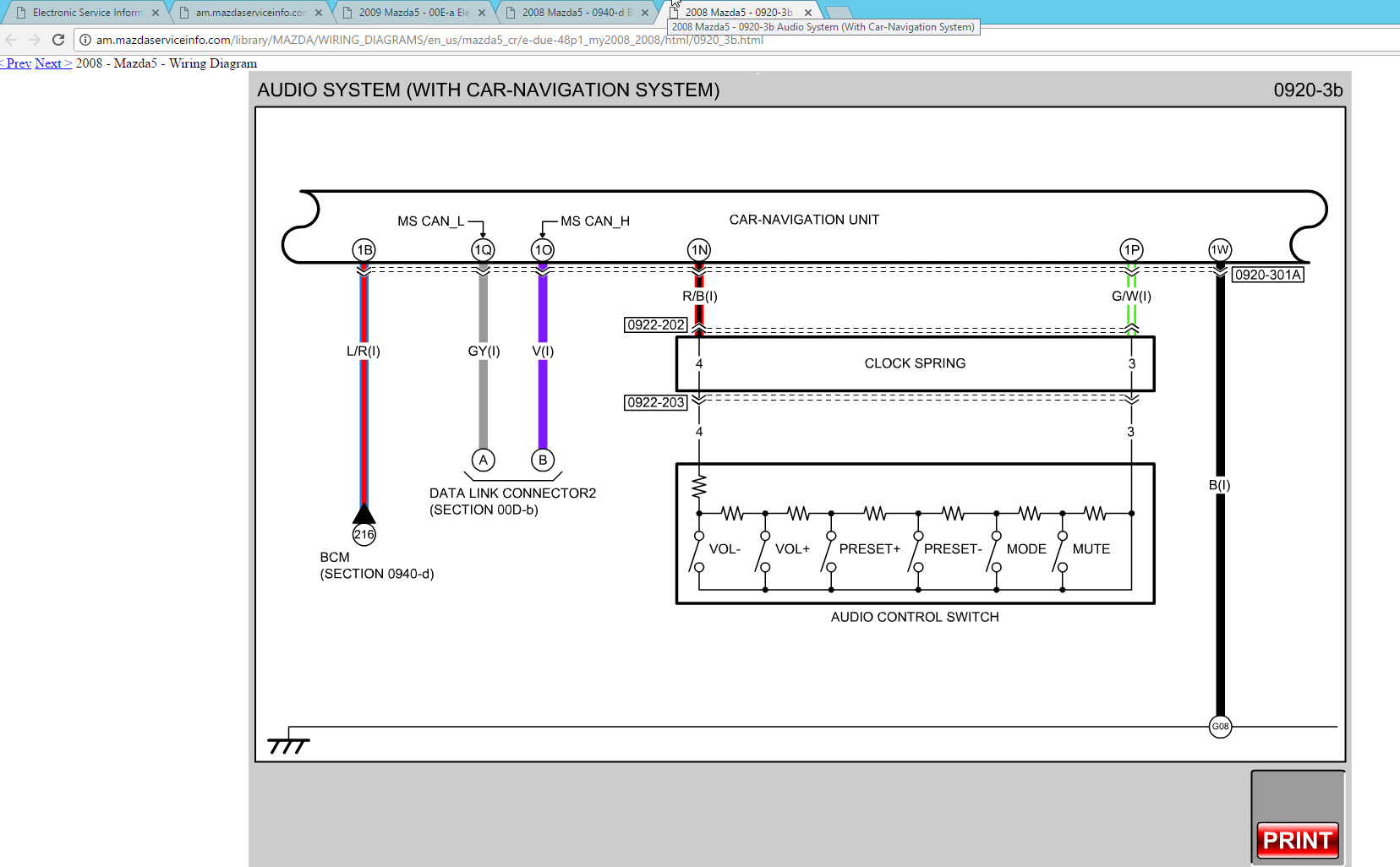Click the site info icon in address bar
Screen dimensions: 1400x867
(85, 40)
